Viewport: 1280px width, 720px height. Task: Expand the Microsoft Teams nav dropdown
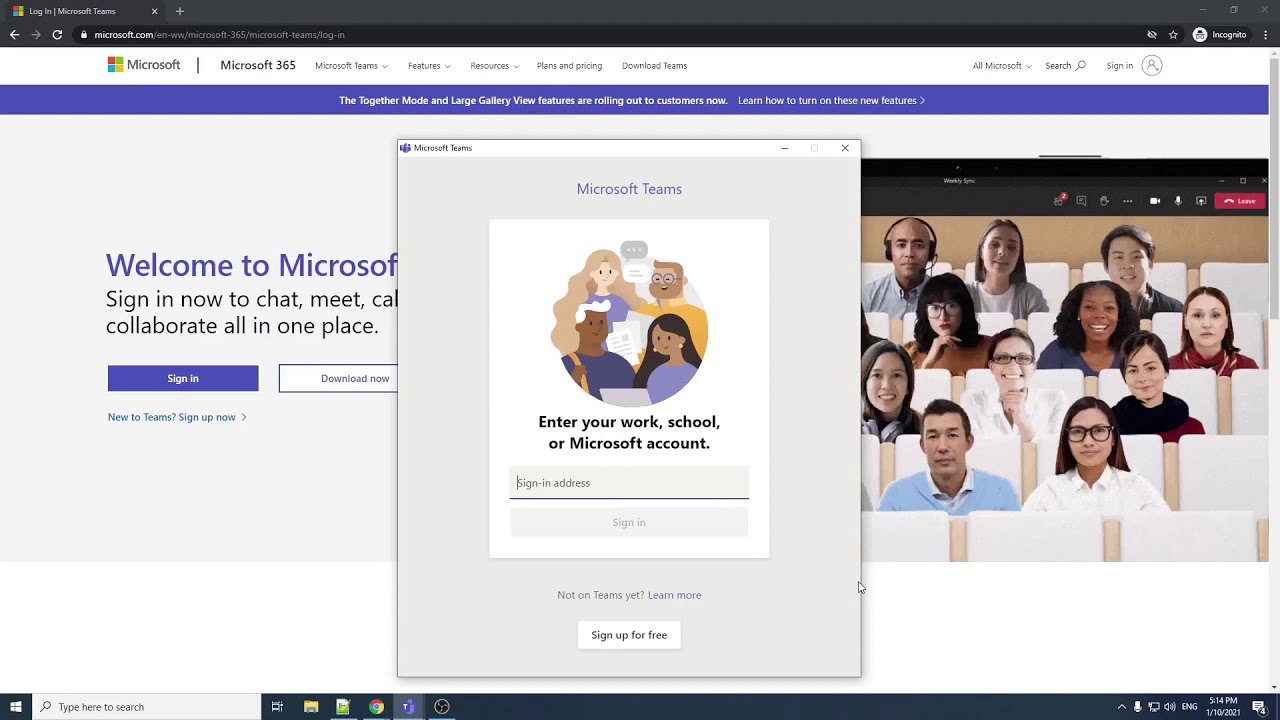click(x=351, y=66)
